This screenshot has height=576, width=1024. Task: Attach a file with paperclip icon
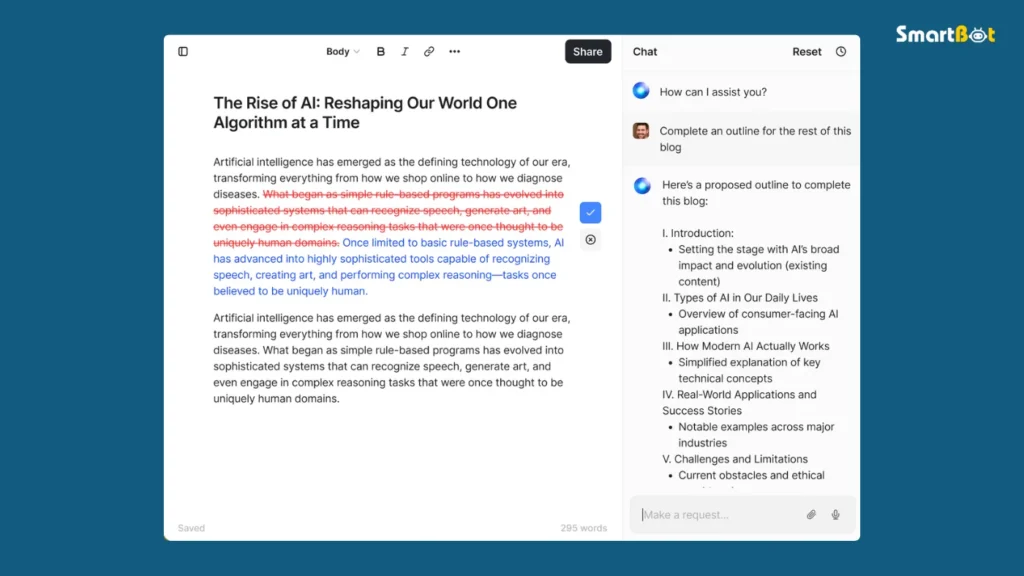(x=811, y=515)
